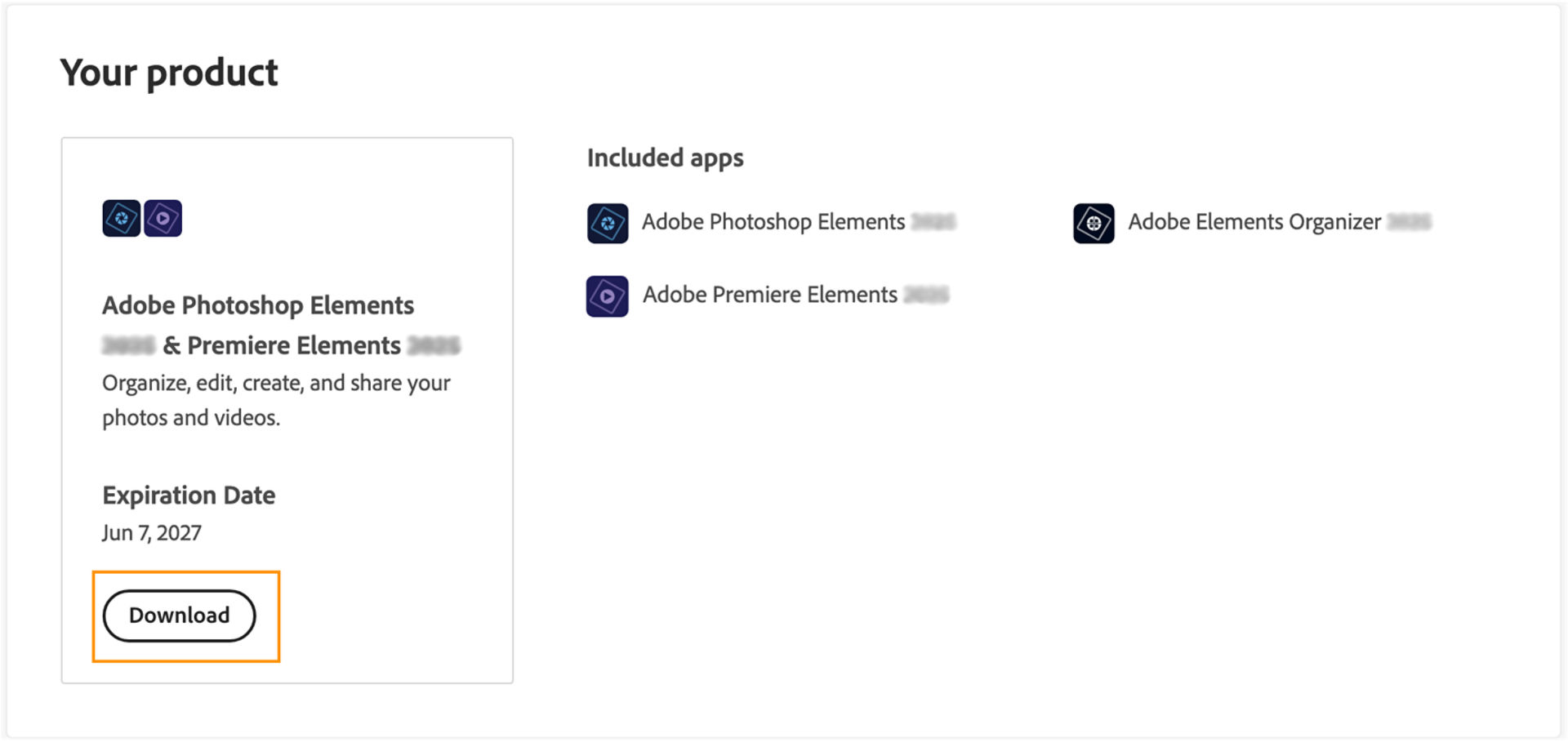1568x742 pixels.
Task: Select the Adobe Photoshop Elements app label
Action: pos(773,222)
